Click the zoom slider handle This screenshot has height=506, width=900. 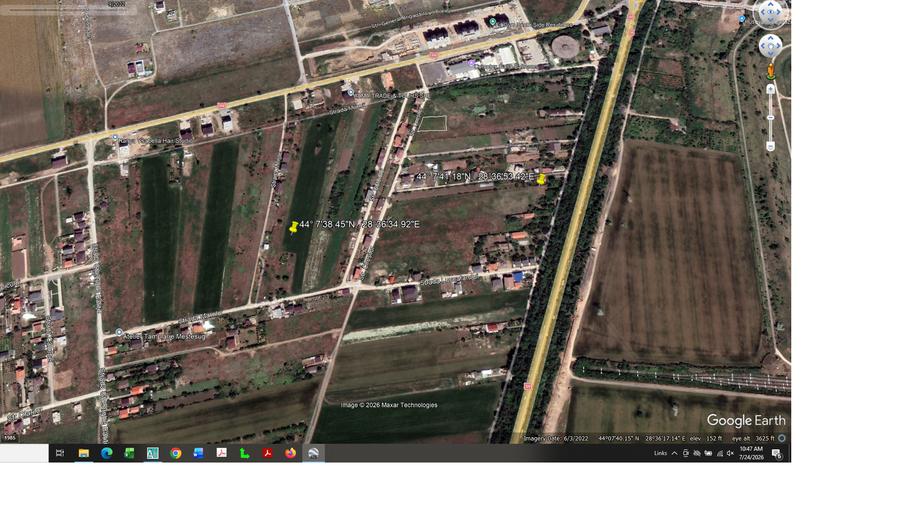pyautogui.click(x=771, y=118)
